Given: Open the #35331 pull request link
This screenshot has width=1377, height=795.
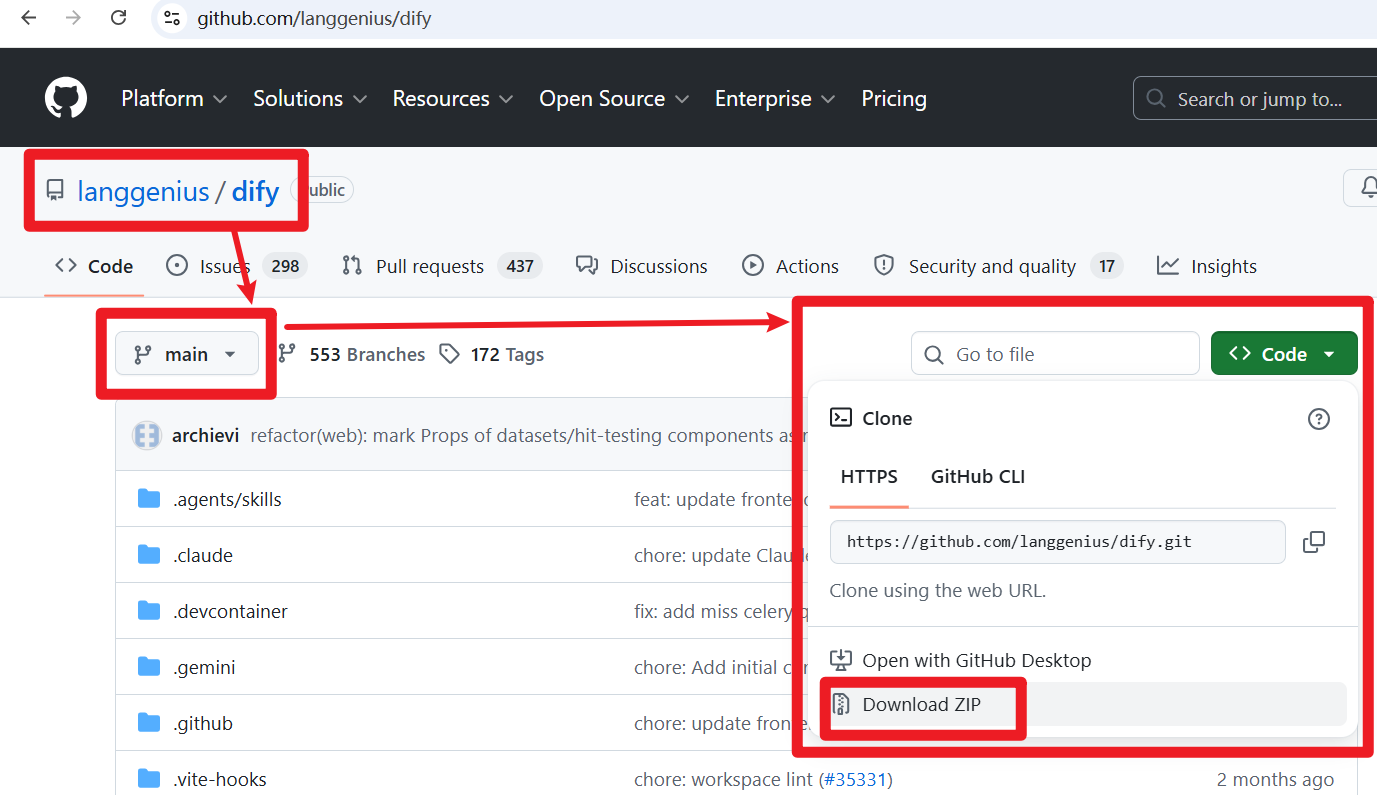Looking at the screenshot, I should coord(856,779).
